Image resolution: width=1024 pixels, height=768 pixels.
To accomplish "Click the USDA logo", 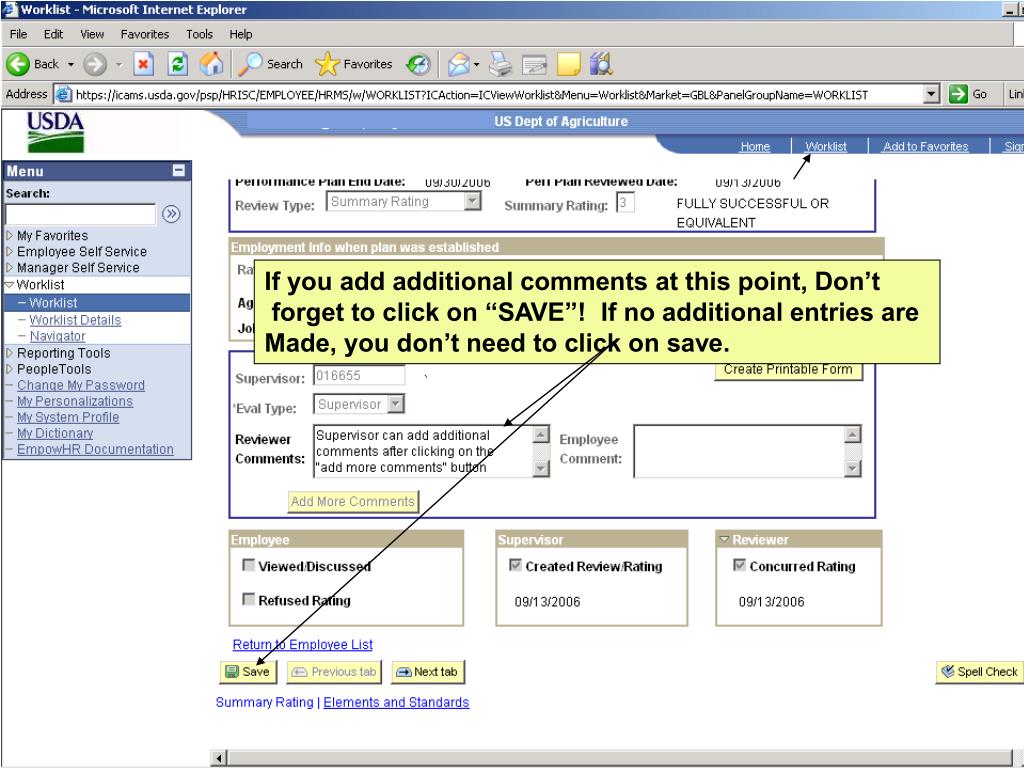I will [x=56, y=132].
